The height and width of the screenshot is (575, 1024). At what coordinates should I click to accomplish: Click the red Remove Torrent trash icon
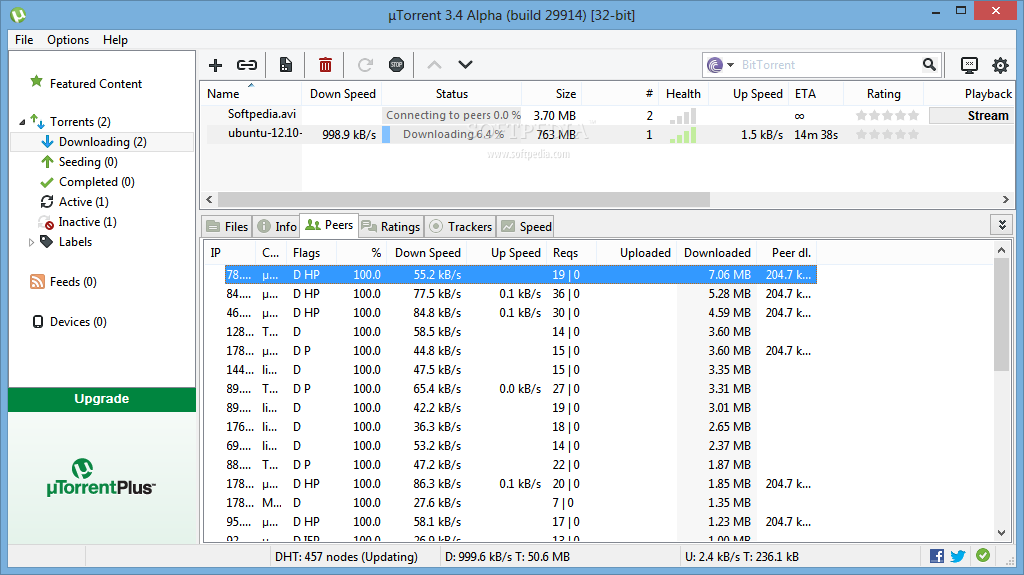[325, 65]
